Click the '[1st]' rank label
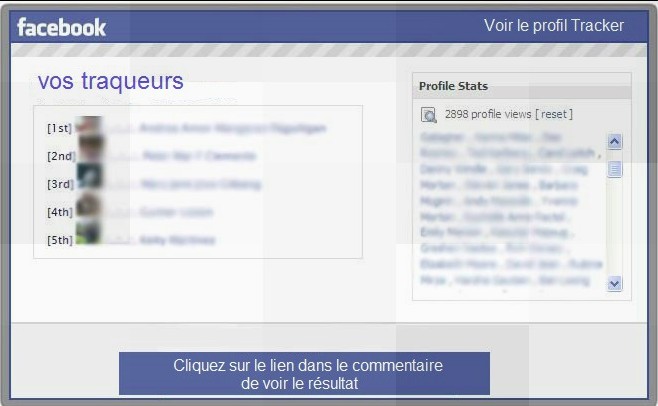 pos(59,128)
